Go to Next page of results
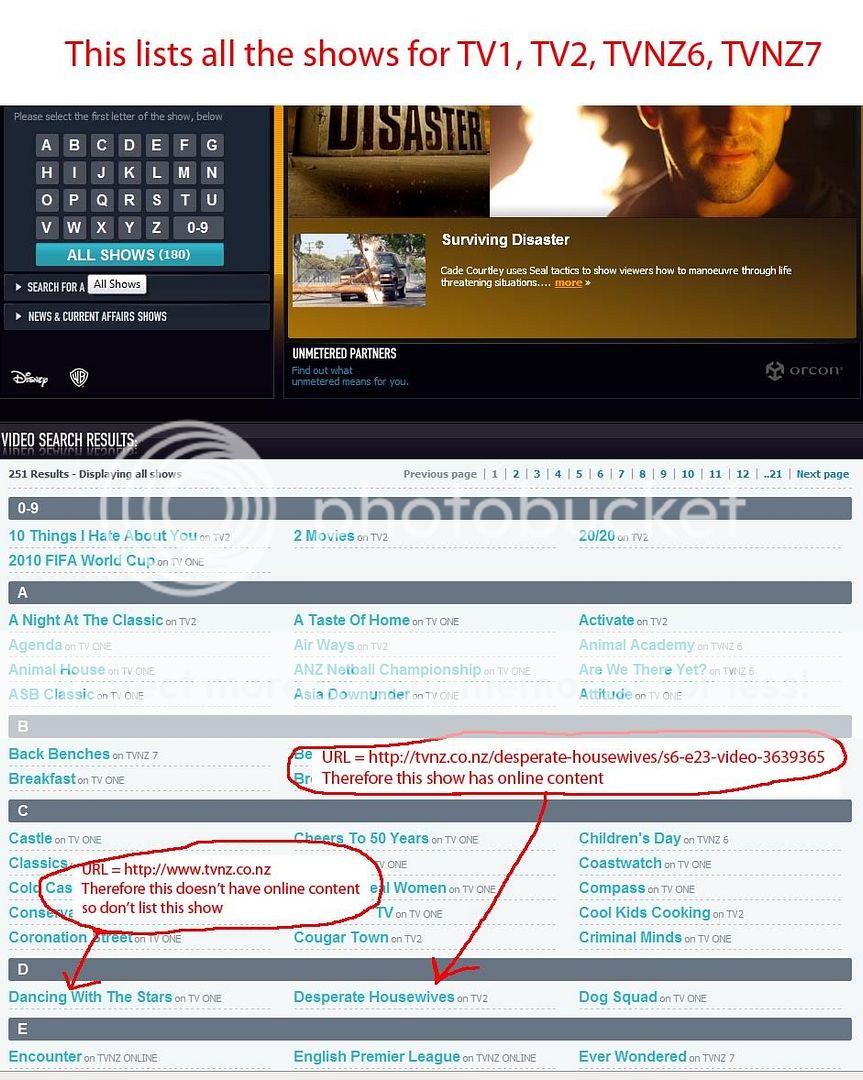Viewport: 863px width, 1080px height. coord(822,474)
